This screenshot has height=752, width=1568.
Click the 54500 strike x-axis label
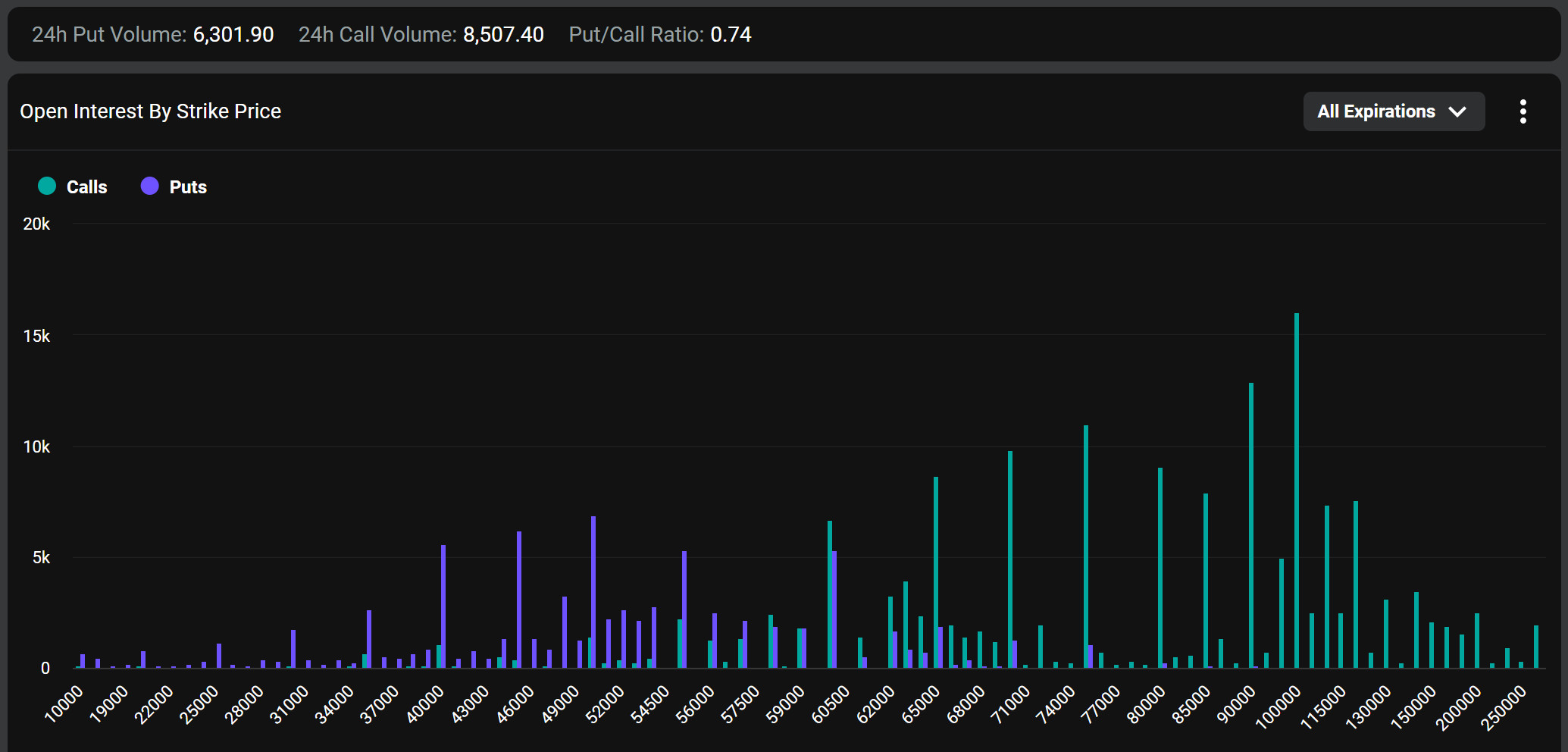652,703
